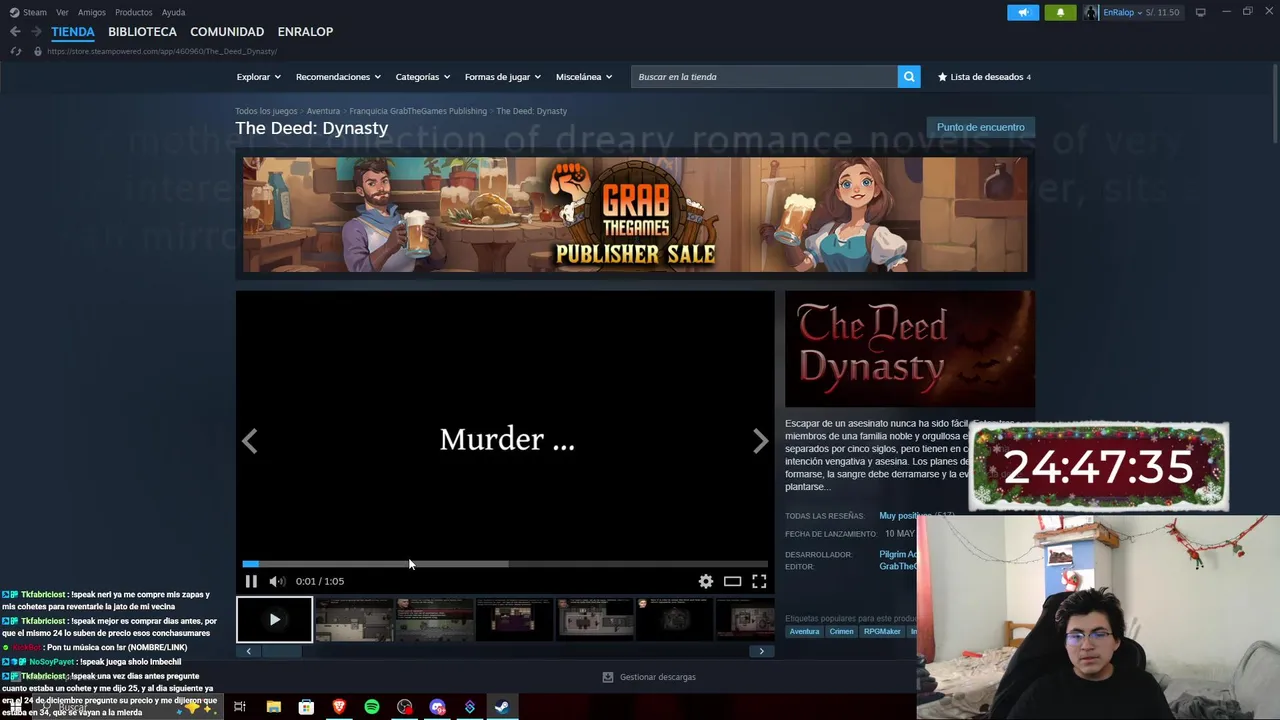The width and height of the screenshot is (1280, 720).
Task: Seek in the trailer progress bar
Action: click(505, 564)
